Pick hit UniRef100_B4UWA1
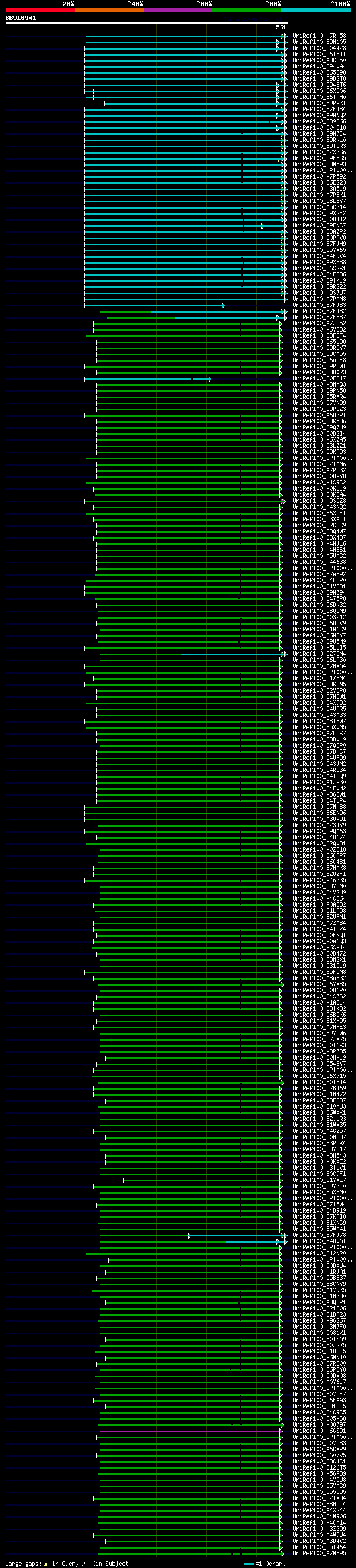Viewport: 356px width, 1568px height. [x=319, y=1241]
